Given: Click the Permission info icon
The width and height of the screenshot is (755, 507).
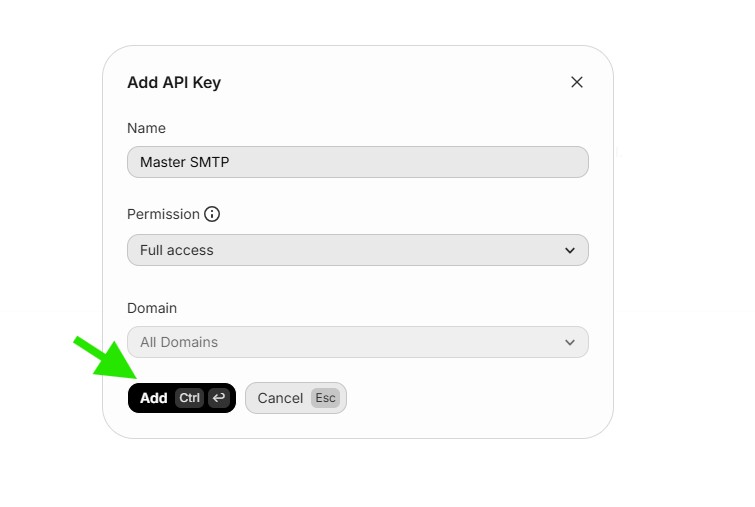Looking at the screenshot, I should pyautogui.click(x=212, y=214).
